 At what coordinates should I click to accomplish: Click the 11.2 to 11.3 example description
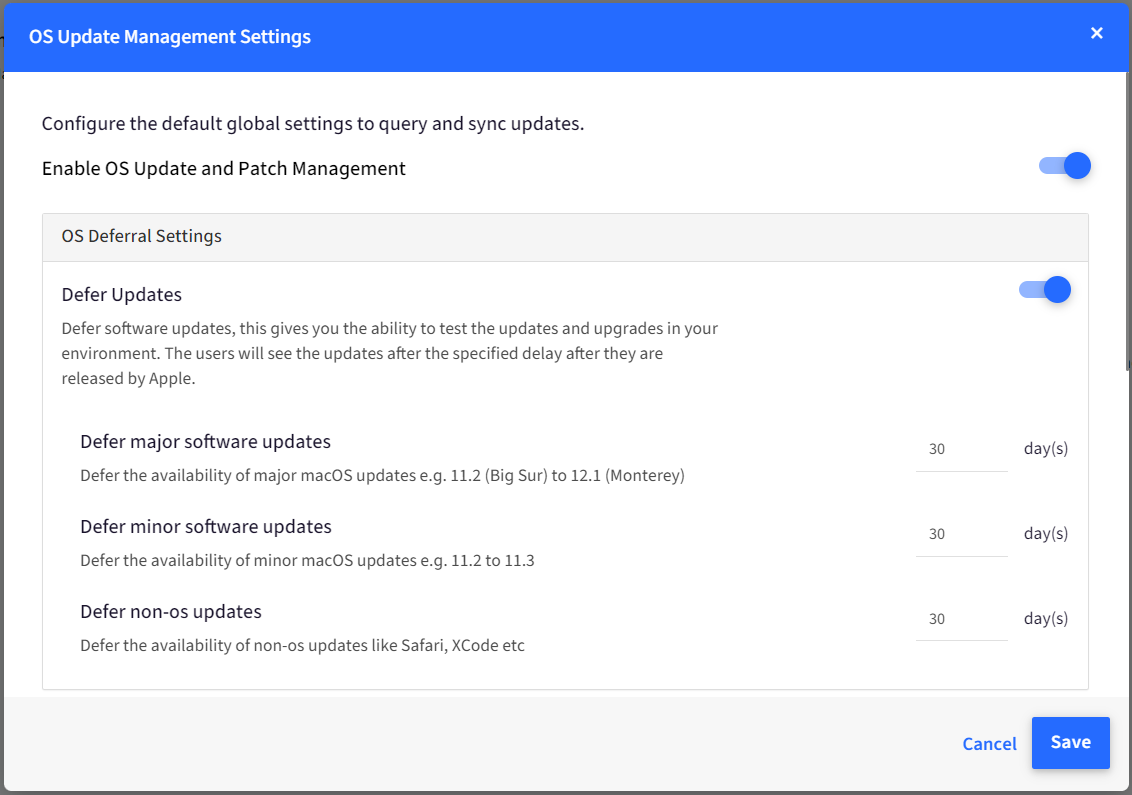pyautogui.click(x=307, y=561)
